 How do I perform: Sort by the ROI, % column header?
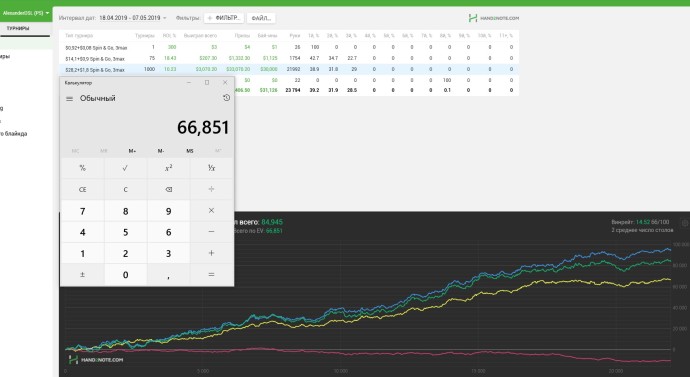tap(169, 36)
